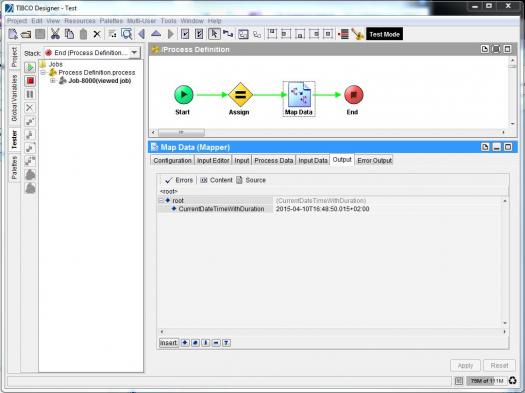
Task: Click the output panel scroll-down arrow
Action: tap(505, 323)
